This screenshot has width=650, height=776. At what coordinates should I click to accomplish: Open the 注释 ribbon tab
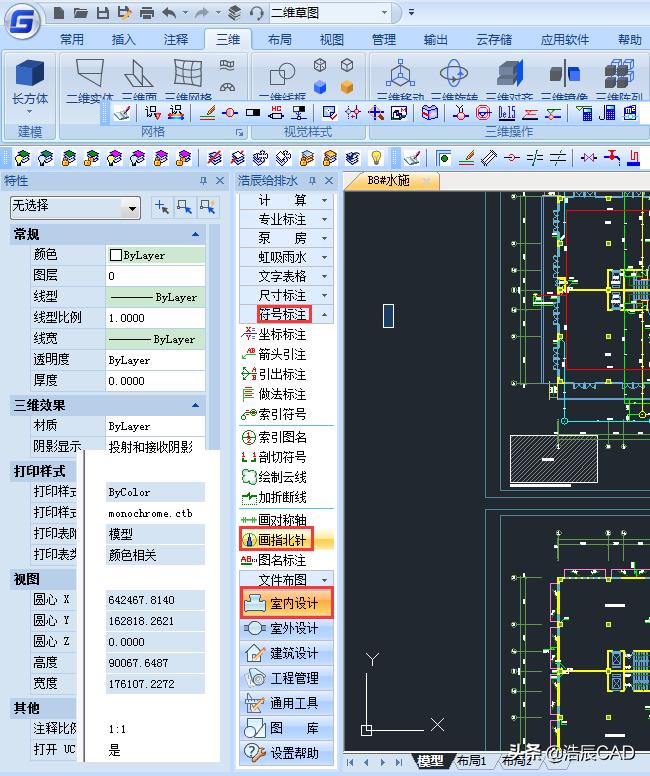(176, 40)
